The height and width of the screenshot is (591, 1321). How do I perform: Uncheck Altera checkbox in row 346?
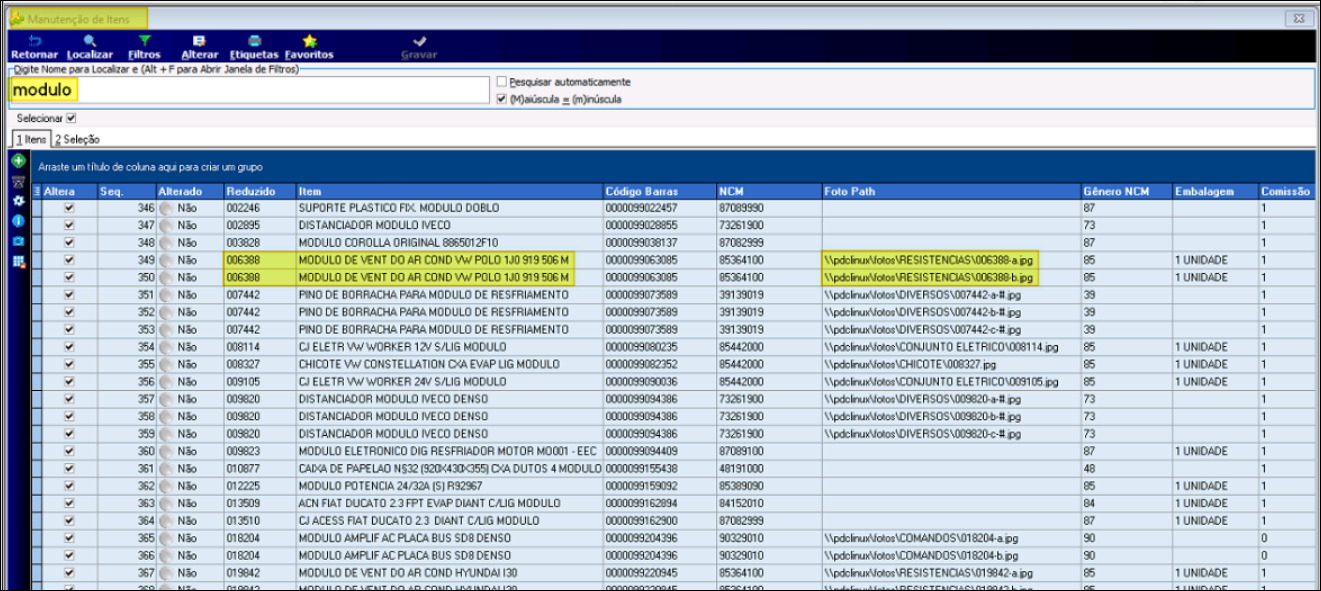[69, 208]
